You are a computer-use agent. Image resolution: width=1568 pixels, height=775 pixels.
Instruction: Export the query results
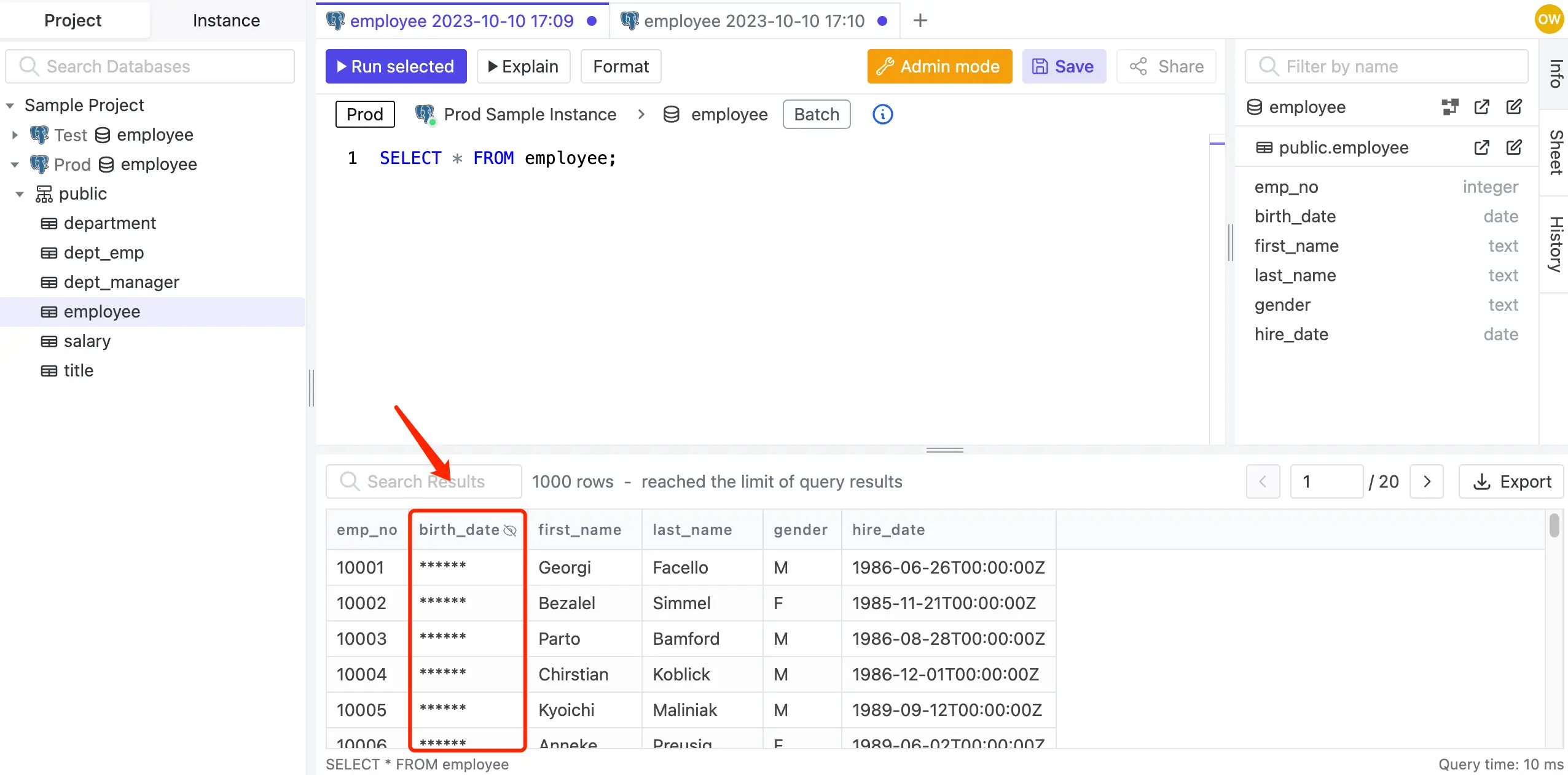coord(1510,481)
